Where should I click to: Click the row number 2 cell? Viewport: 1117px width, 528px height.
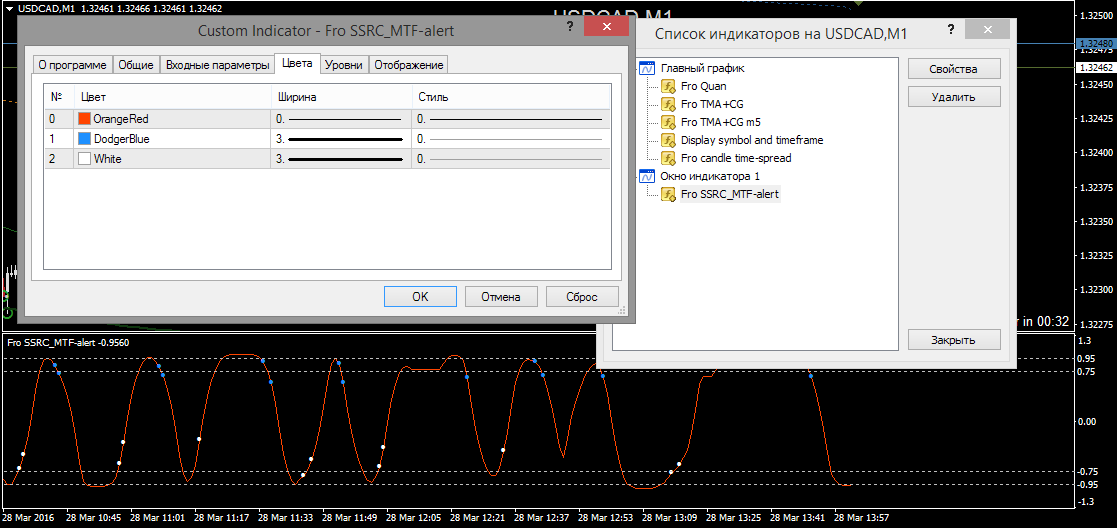point(59,159)
